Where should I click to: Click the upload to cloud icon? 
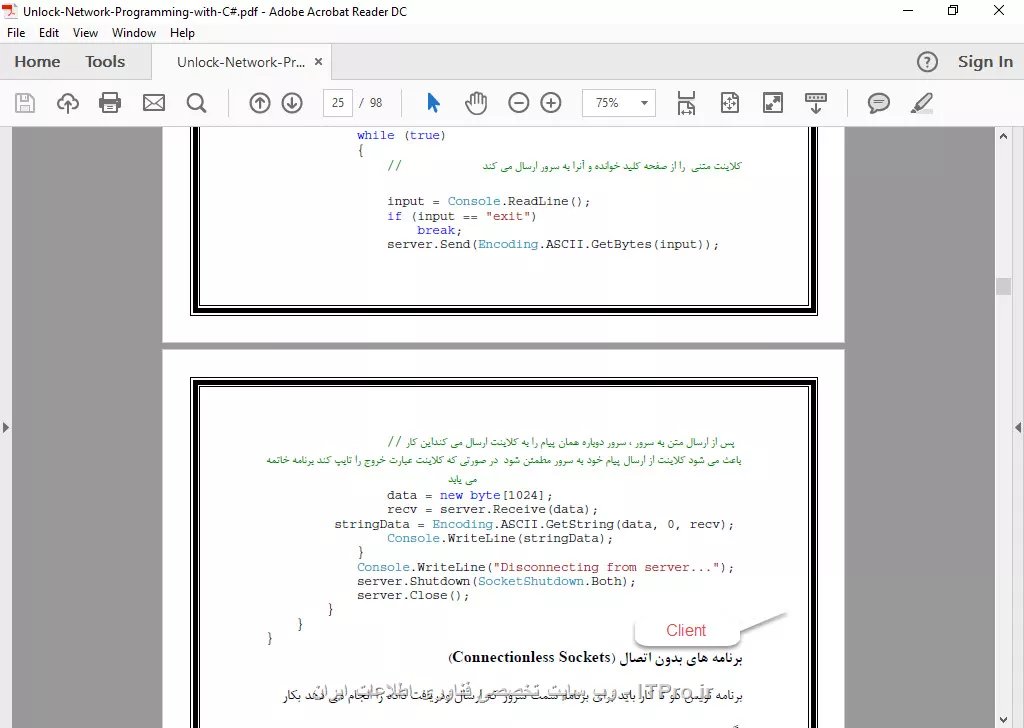(68, 103)
